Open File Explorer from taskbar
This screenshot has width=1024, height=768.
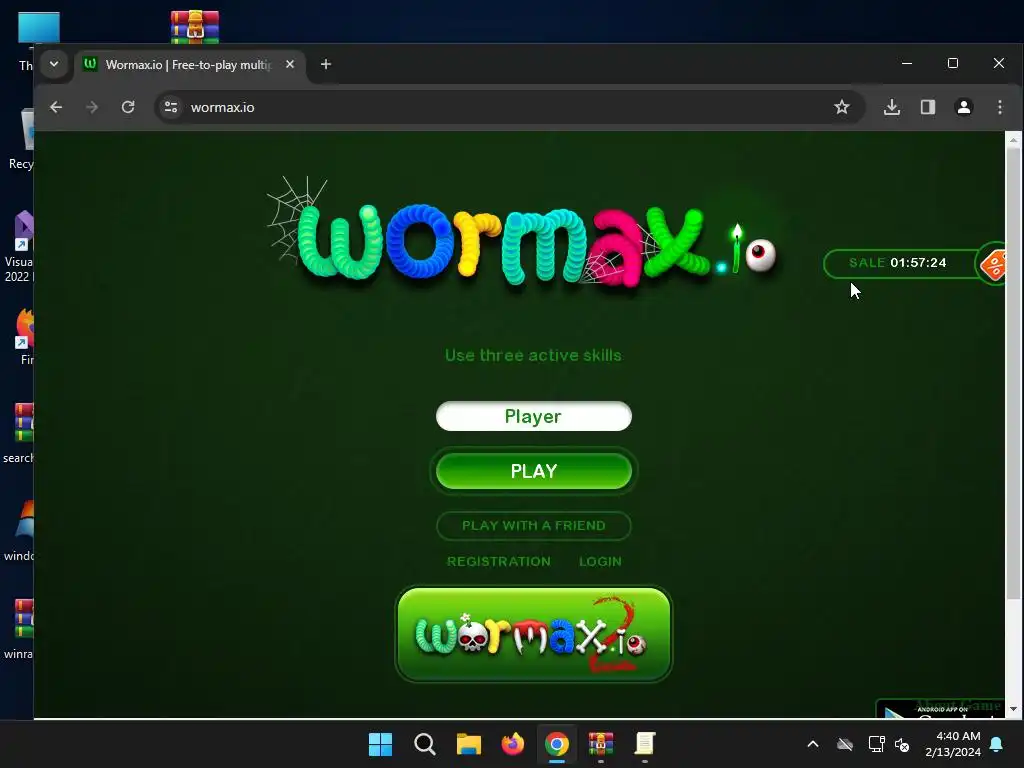coord(468,744)
